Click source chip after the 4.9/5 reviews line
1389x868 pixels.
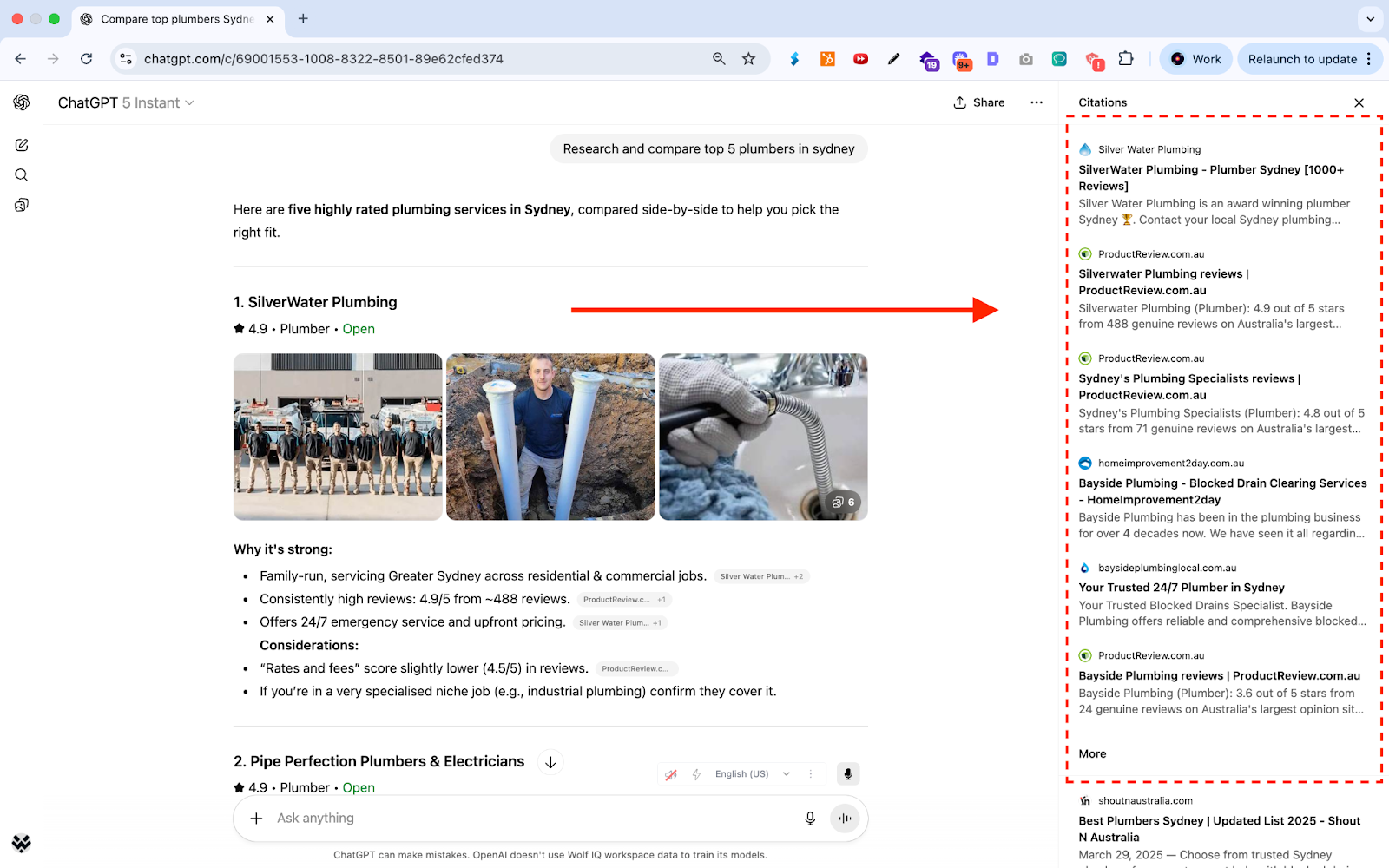(x=624, y=599)
